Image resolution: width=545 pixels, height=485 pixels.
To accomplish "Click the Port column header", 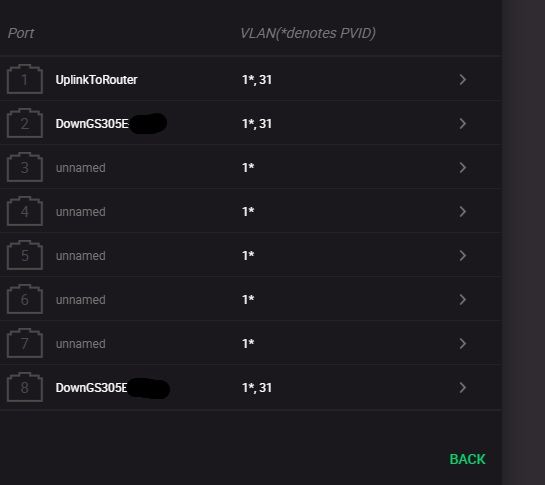I will click(21, 33).
